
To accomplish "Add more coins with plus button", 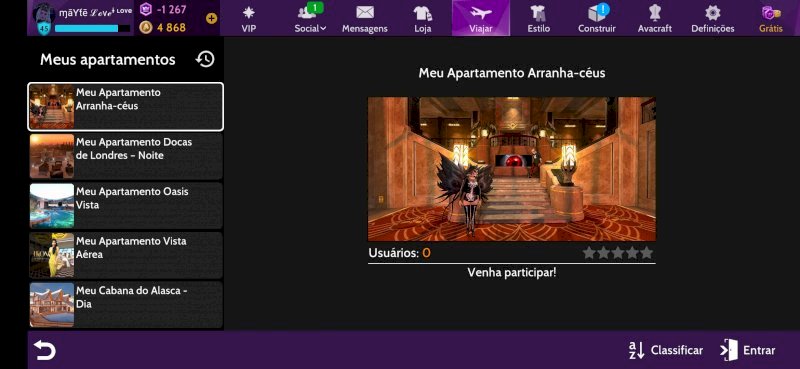I will tap(211, 18).
